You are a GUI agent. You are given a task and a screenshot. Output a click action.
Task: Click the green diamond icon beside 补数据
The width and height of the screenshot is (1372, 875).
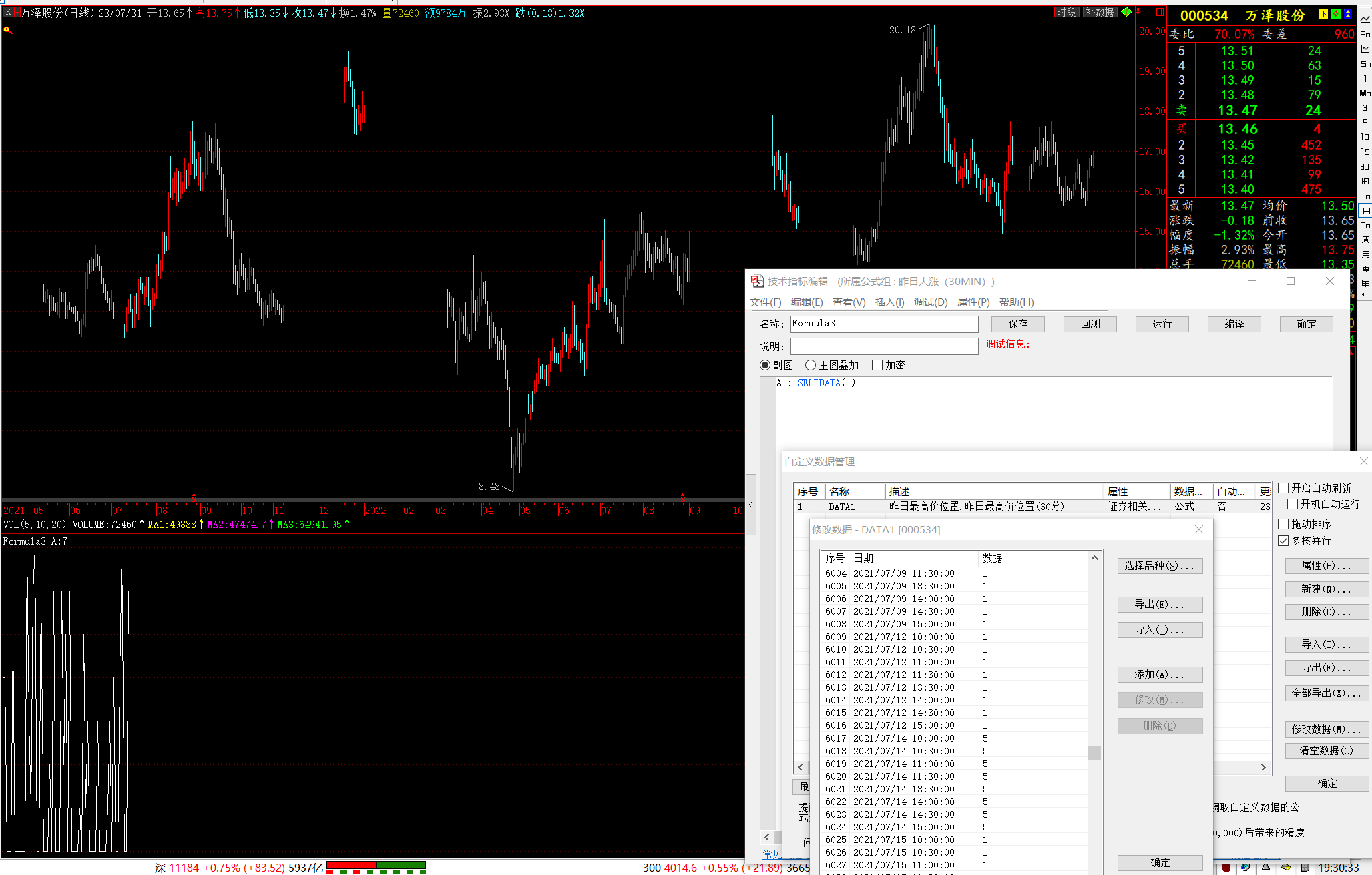[1127, 12]
